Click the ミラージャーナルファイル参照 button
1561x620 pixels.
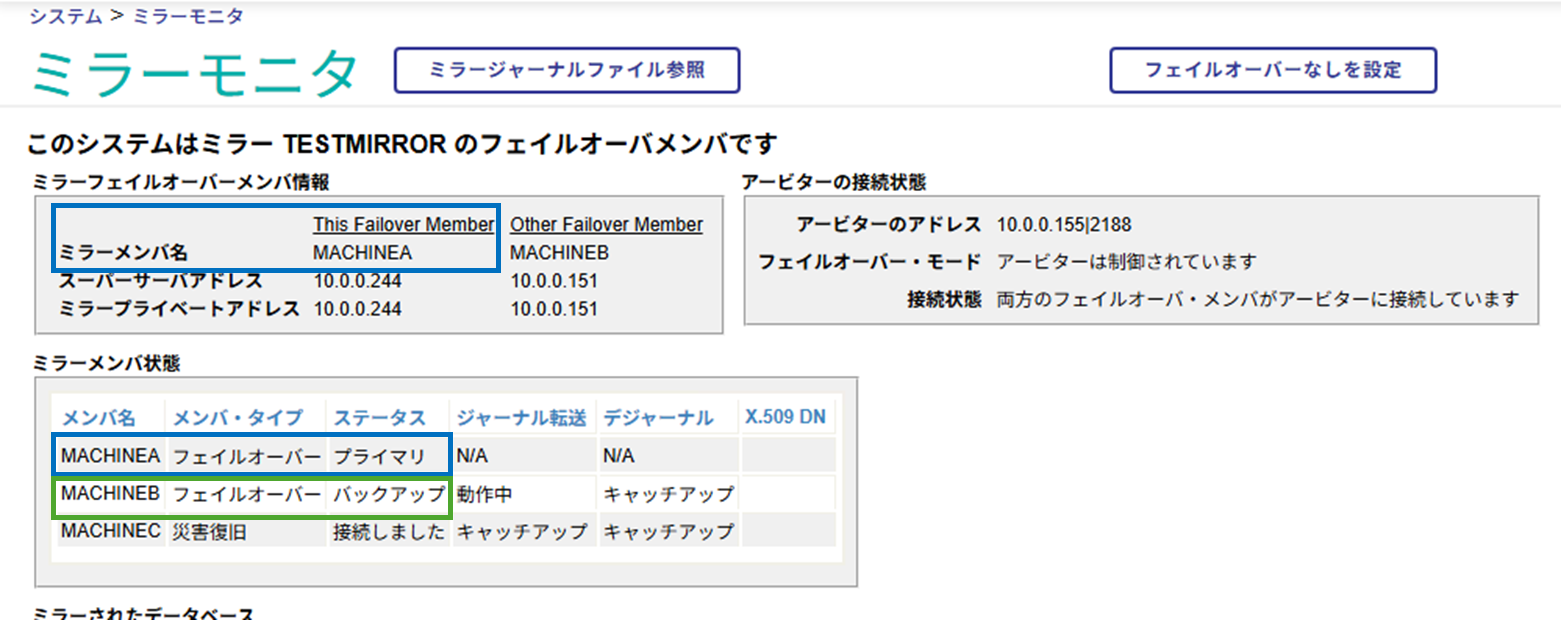tap(567, 70)
